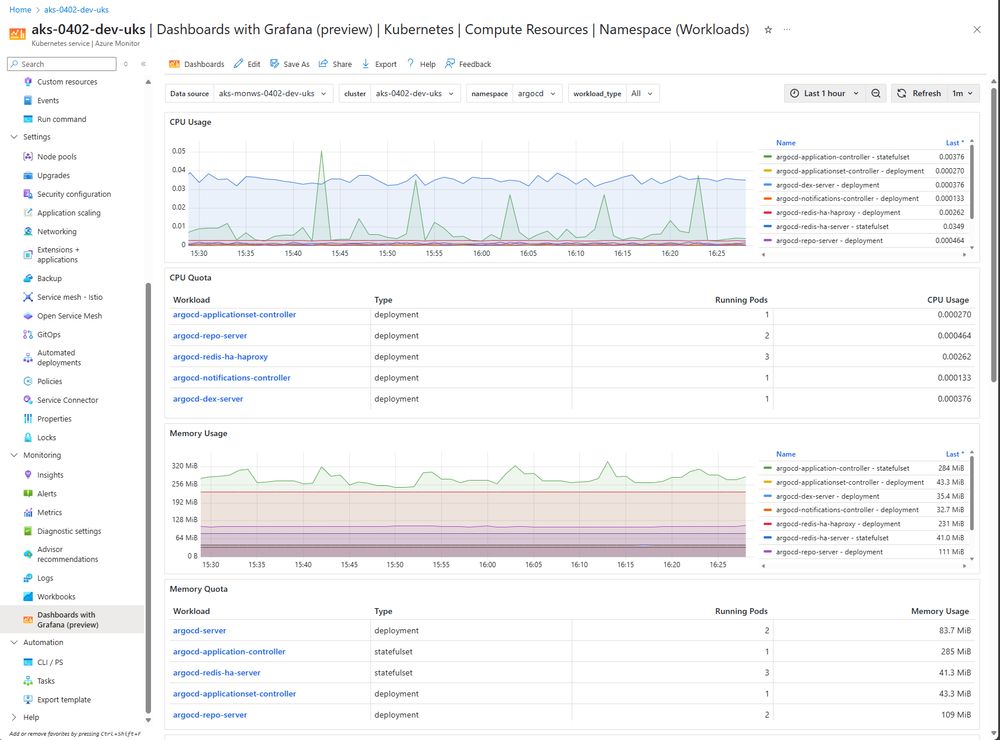Collapse the Automation section

pos(14,642)
